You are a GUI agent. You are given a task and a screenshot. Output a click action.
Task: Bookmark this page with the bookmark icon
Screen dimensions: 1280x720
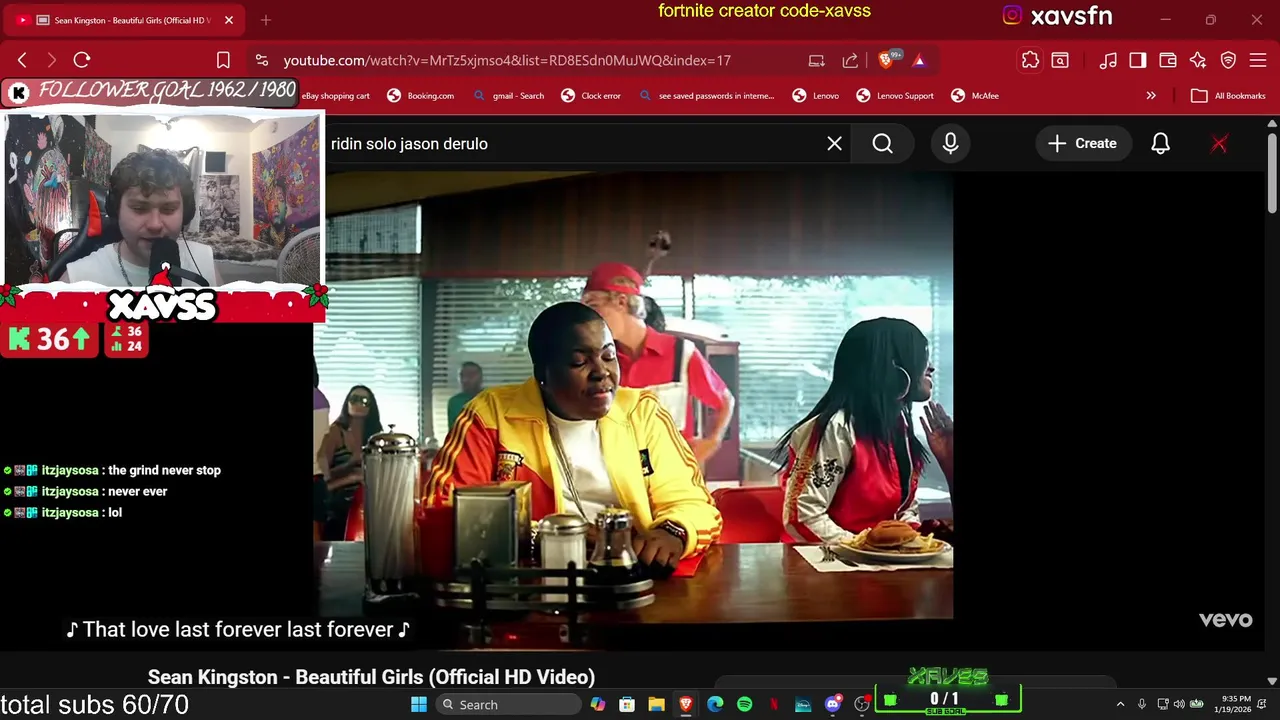(223, 60)
